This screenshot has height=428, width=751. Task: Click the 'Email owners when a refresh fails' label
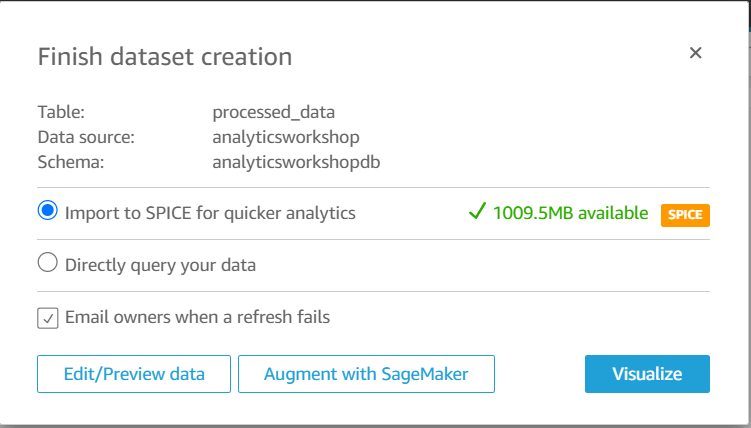tap(197, 317)
